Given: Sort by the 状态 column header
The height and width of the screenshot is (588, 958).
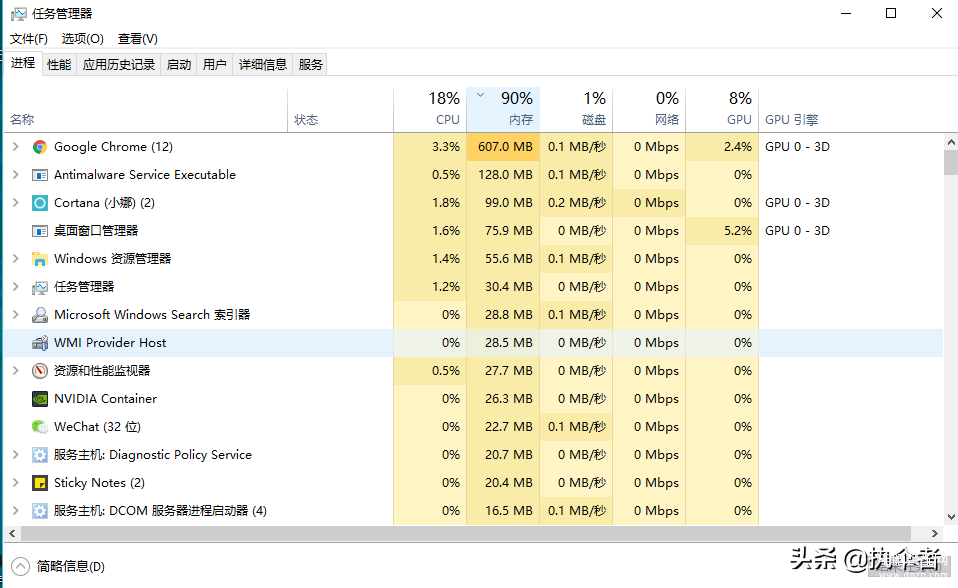Looking at the screenshot, I should pyautogui.click(x=340, y=111).
